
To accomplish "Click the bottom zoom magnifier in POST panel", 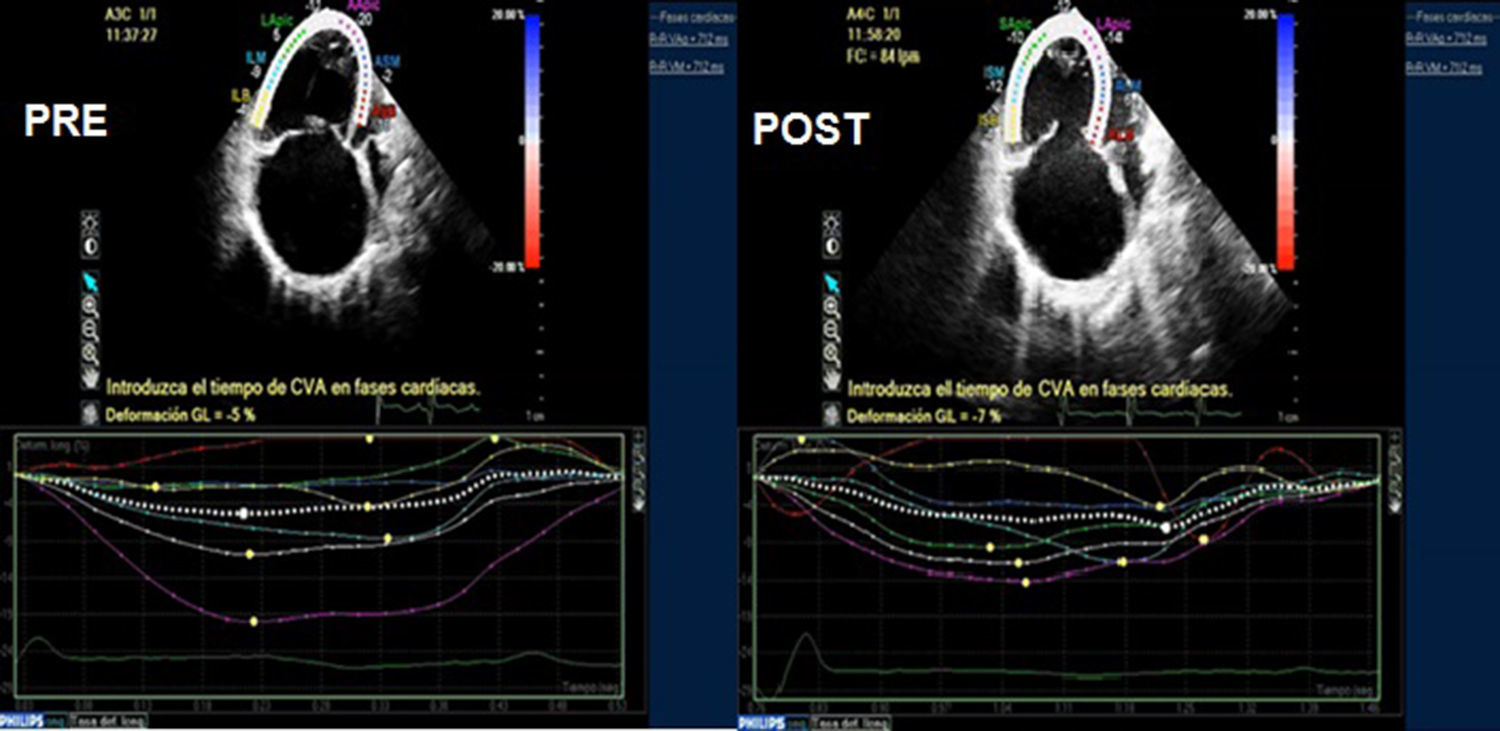I will point(829,352).
